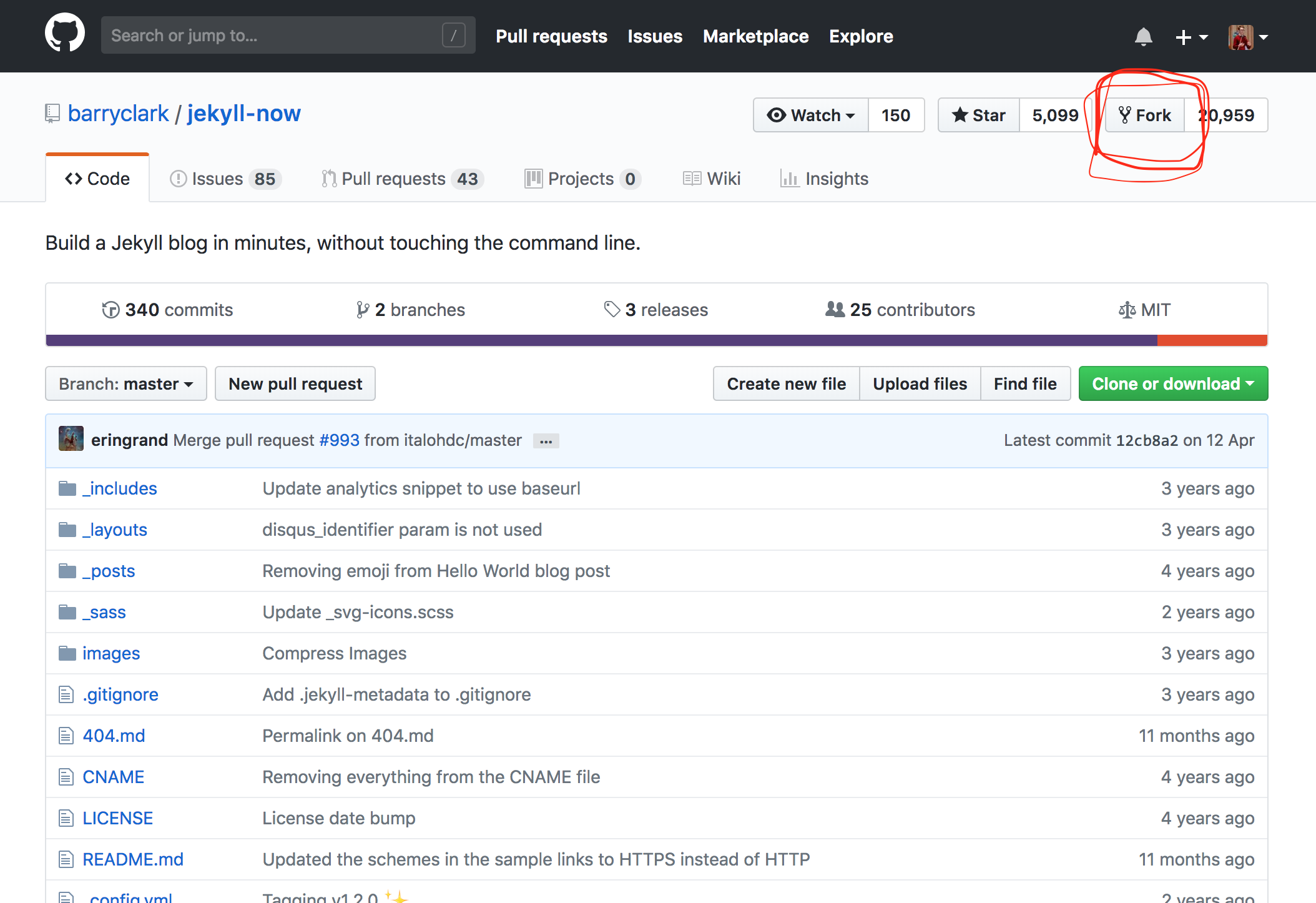The width and height of the screenshot is (1316, 903).
Task: Star the repository
Action: (978, 115)
